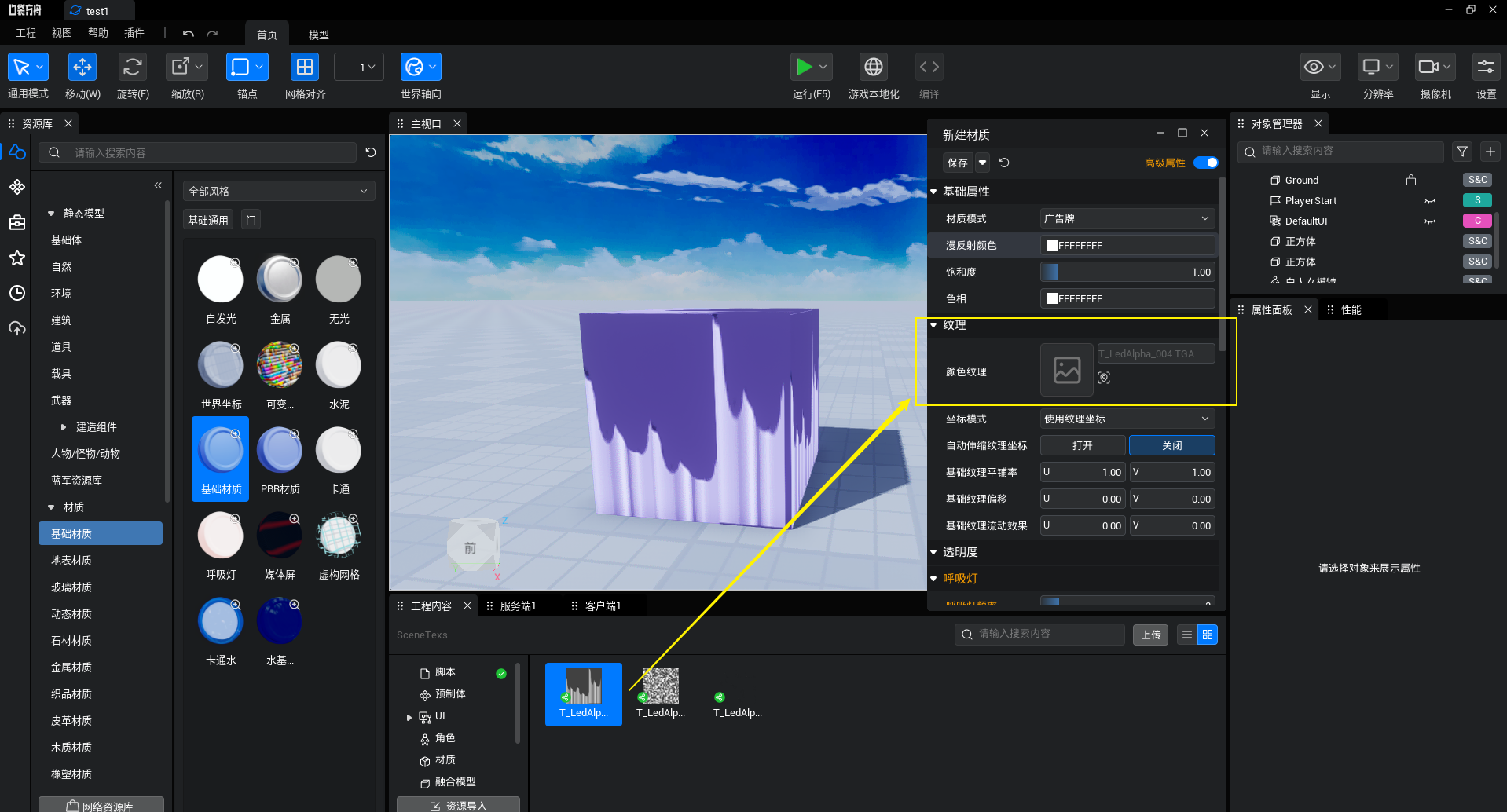Add a new object with plus button

[1490, 152]
